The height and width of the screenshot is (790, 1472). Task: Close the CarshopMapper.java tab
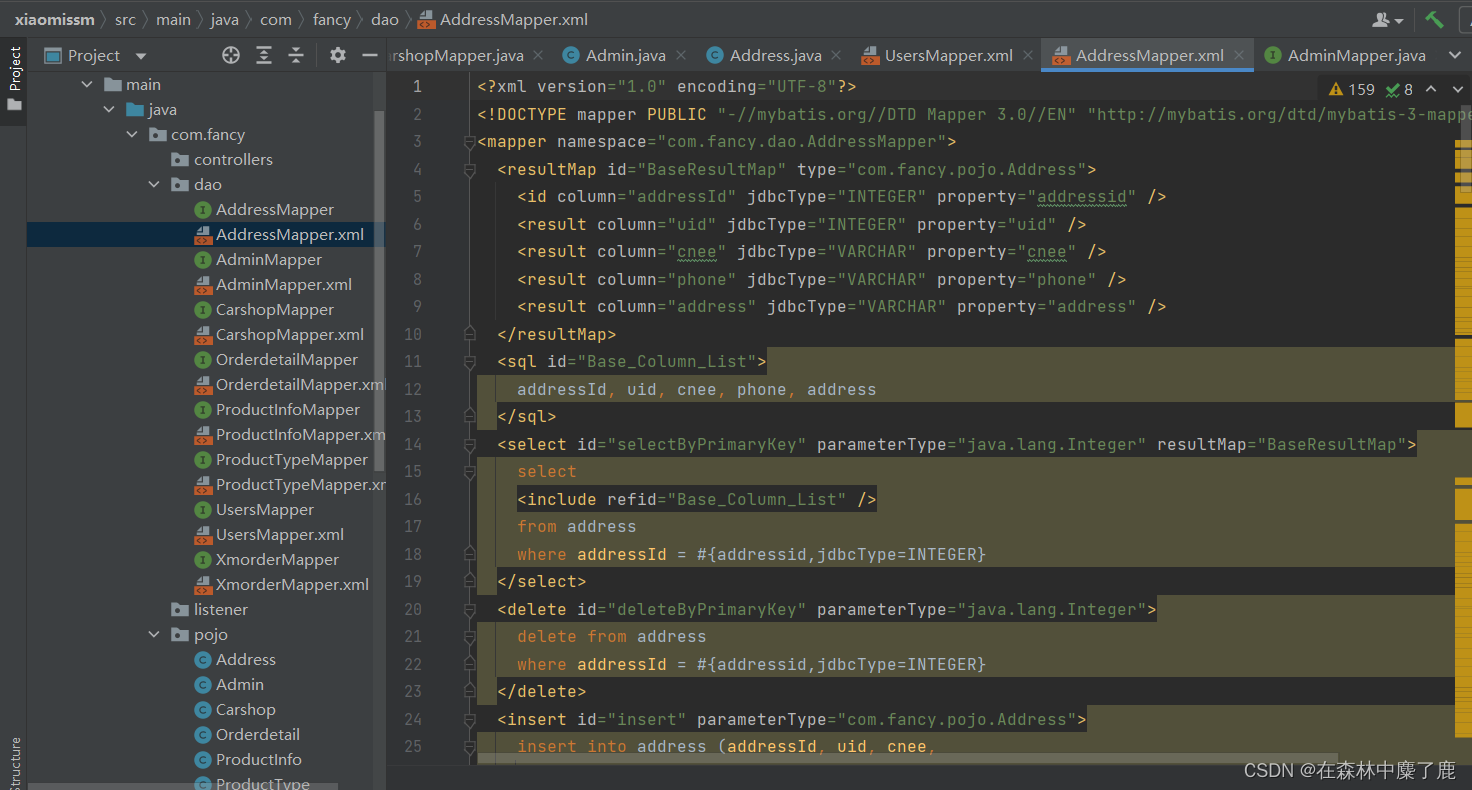(x=538, y=56)
